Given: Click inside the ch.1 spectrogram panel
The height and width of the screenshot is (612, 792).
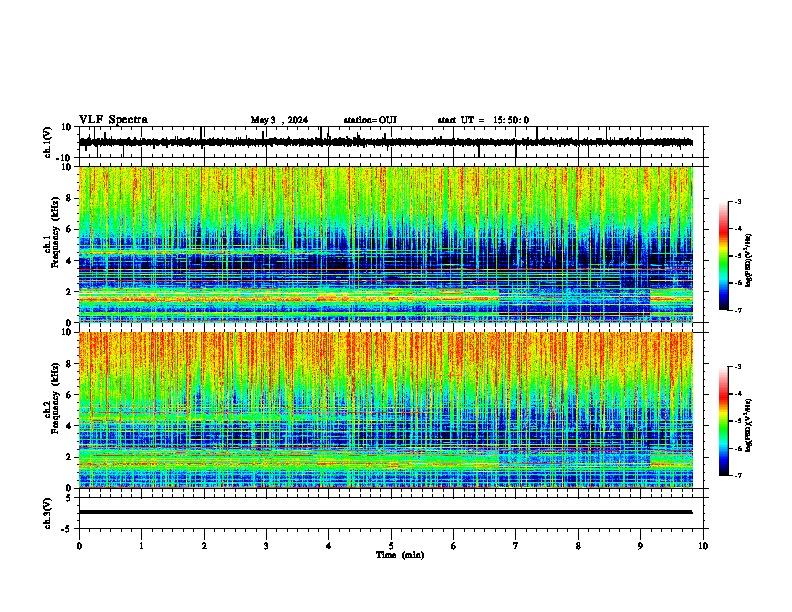Looking at the screenshot, I should tap(386, 244).
